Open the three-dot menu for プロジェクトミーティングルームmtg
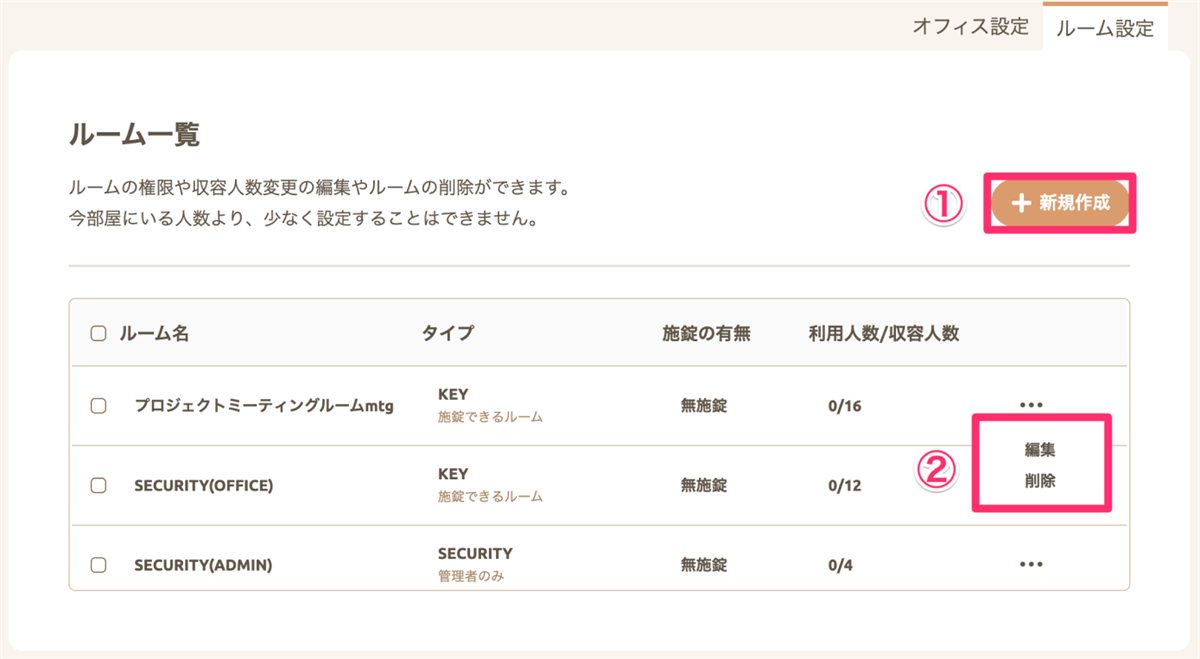The image size is (1200, 659). click(x=1031, y=405)
